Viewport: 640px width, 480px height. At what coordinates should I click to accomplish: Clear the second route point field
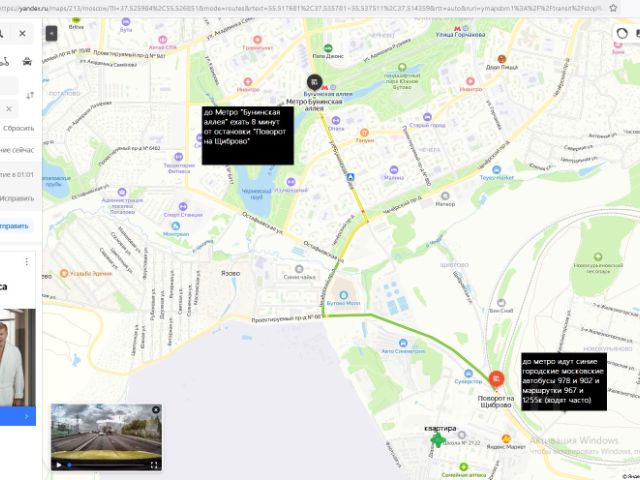pos(9,109)
